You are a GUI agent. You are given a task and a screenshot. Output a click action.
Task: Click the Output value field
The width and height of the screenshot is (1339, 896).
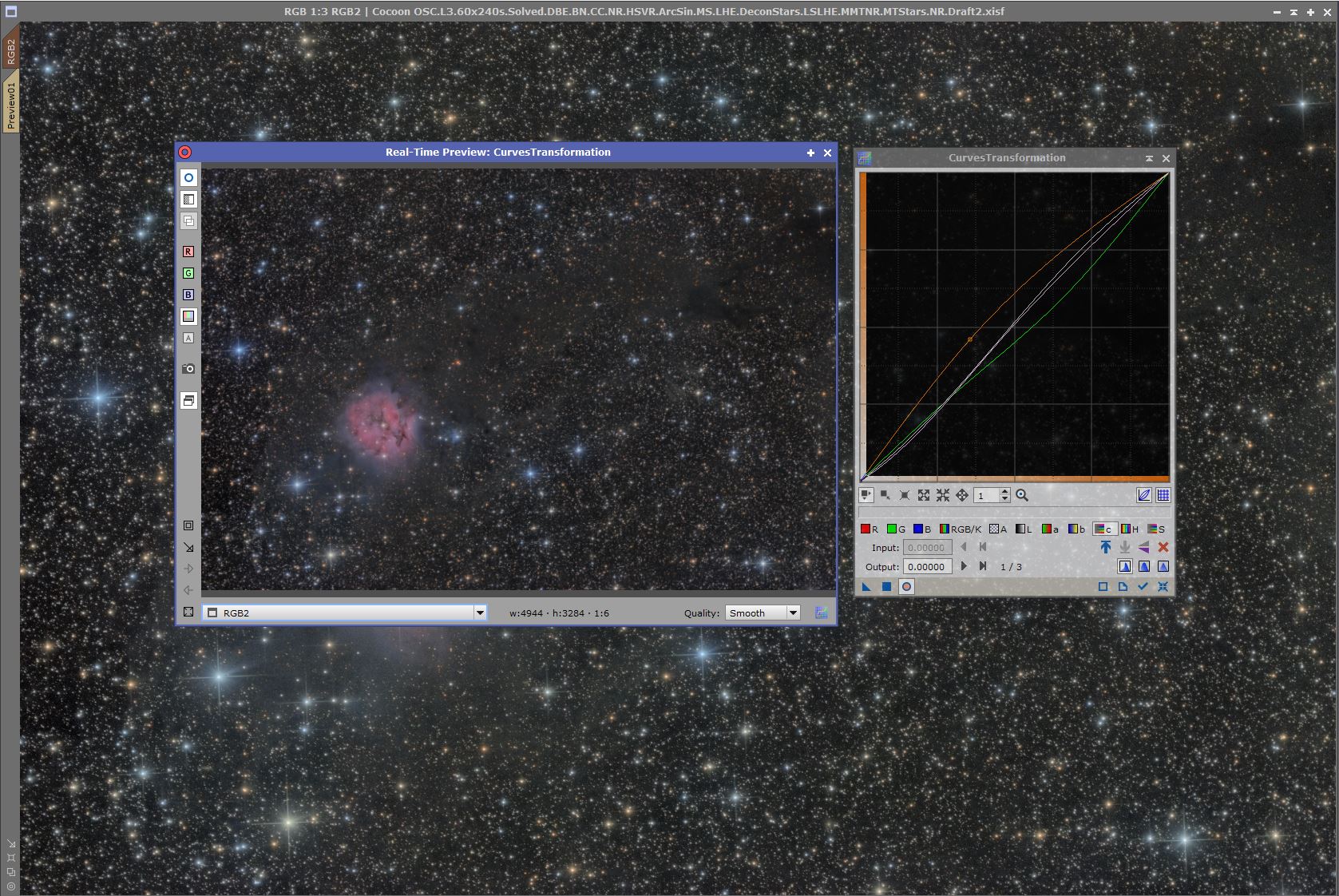click(927, 566)
